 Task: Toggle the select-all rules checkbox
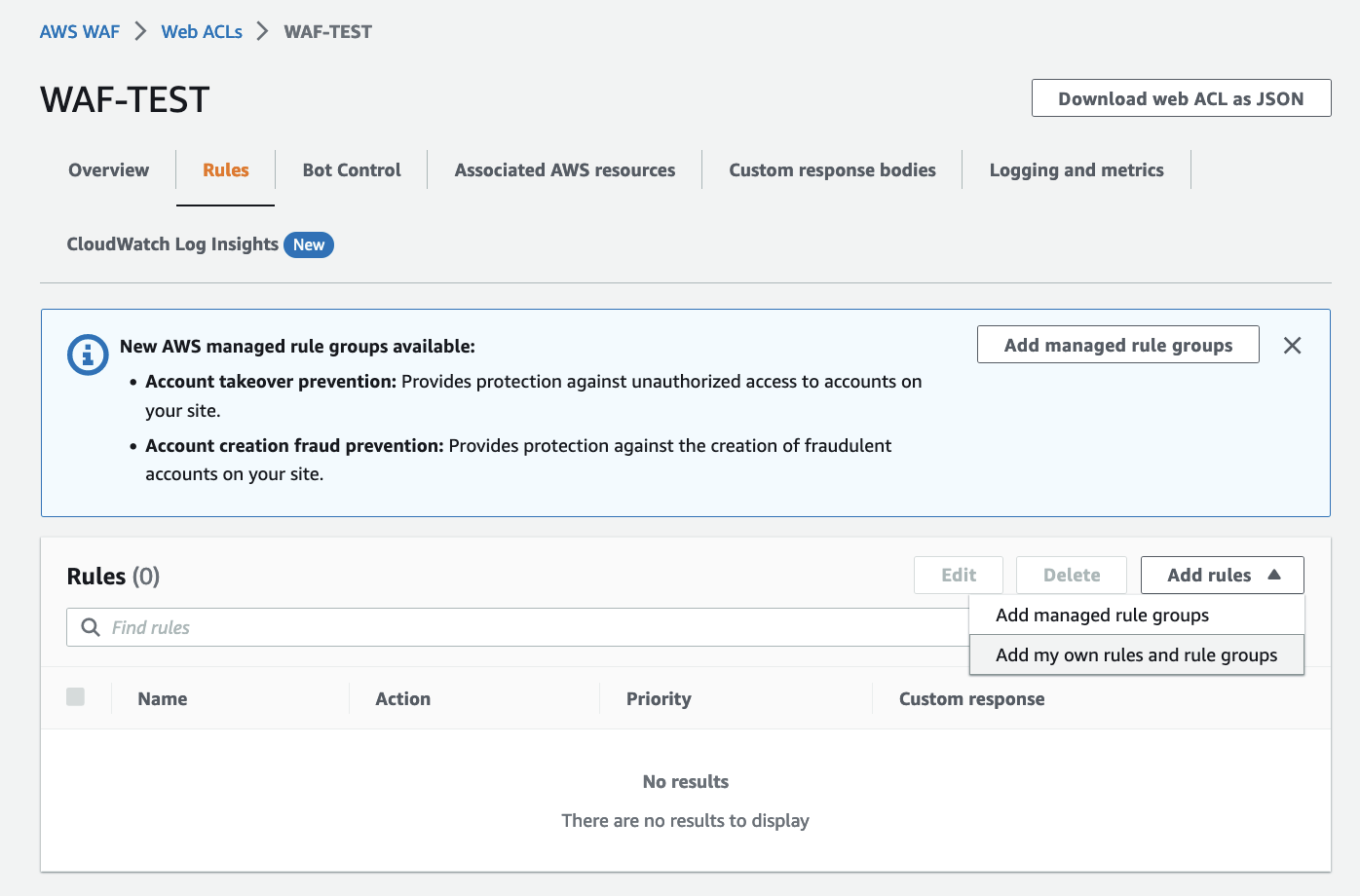(x=75, y=696)
